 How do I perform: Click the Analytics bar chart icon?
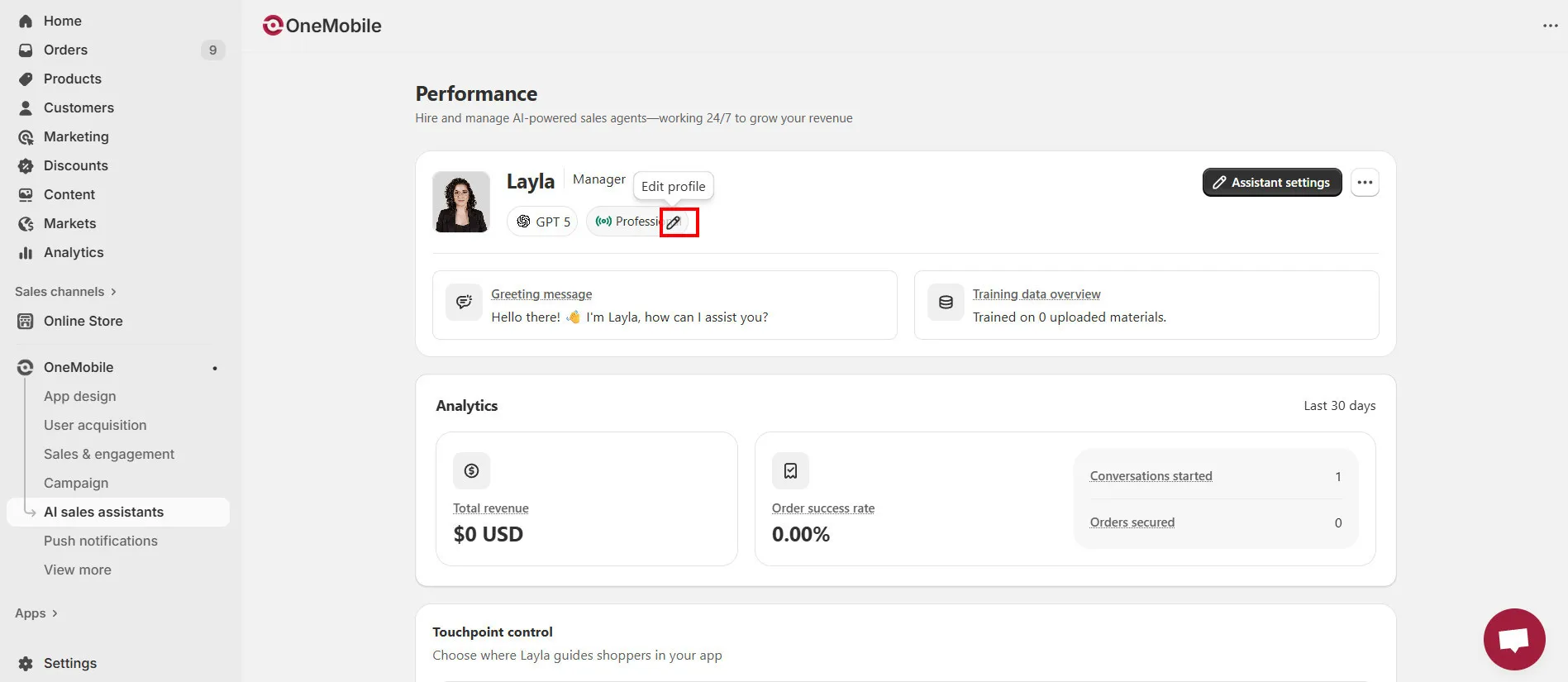pos(26,252)
